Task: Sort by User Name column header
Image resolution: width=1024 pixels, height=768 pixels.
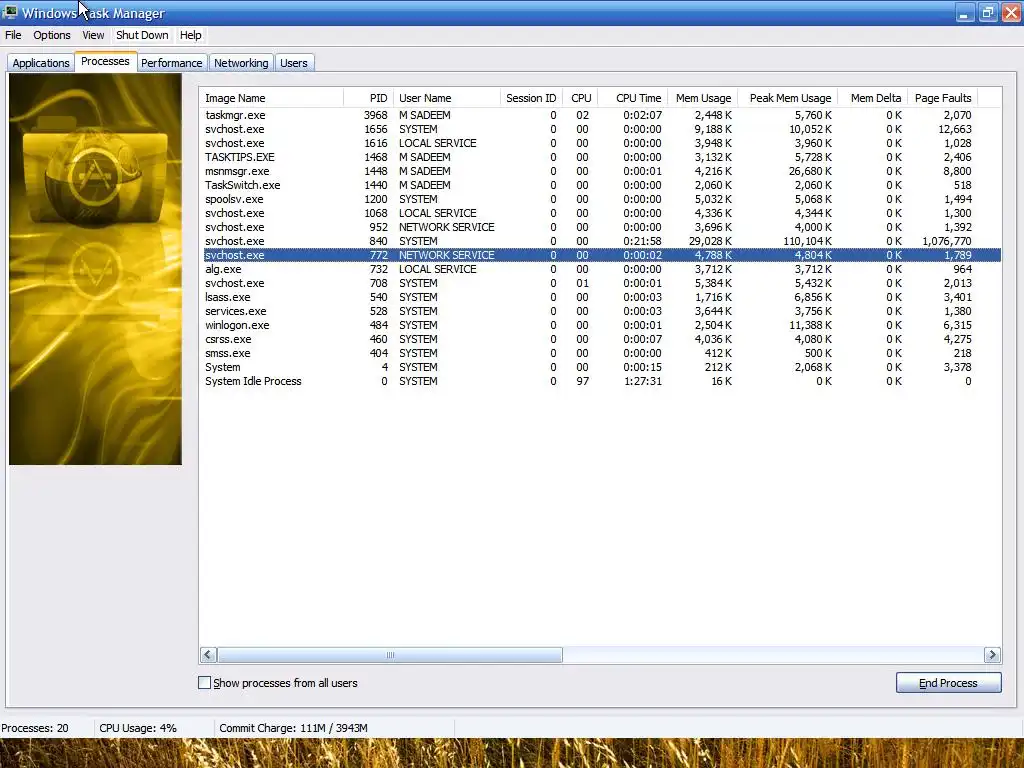Action: [x=447, y=98]
